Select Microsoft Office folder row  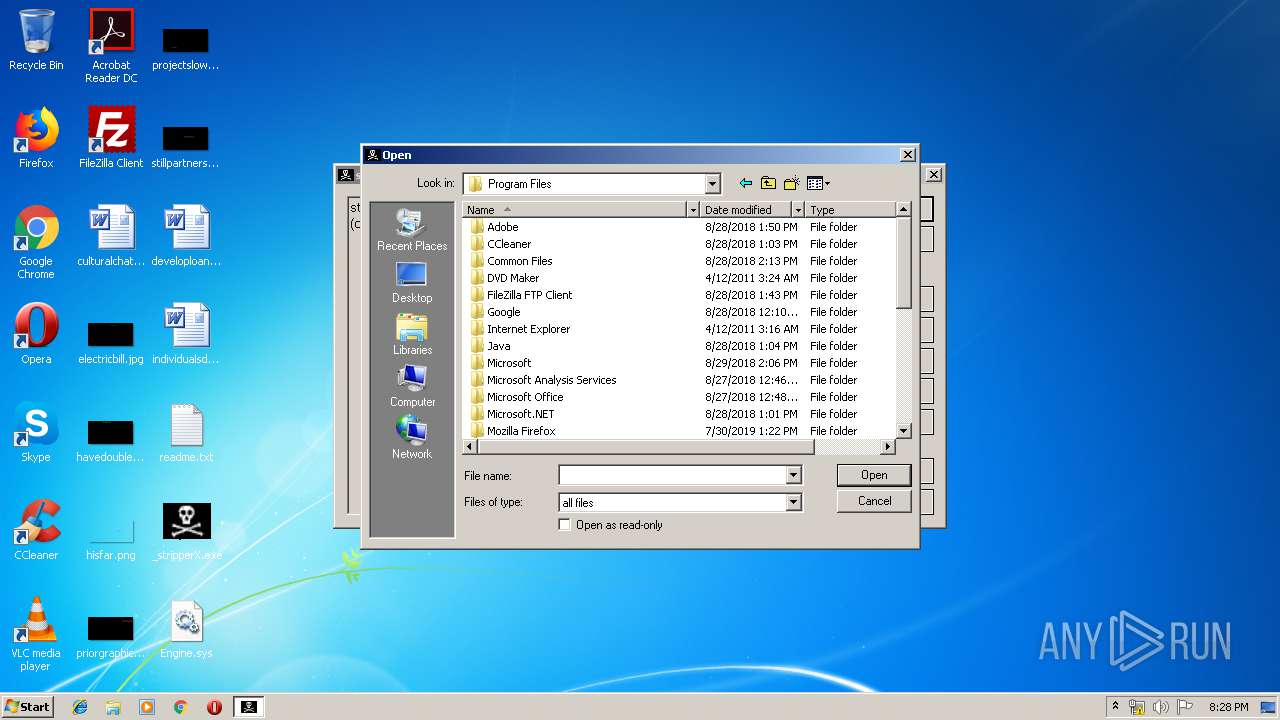[x=681, y=397]
